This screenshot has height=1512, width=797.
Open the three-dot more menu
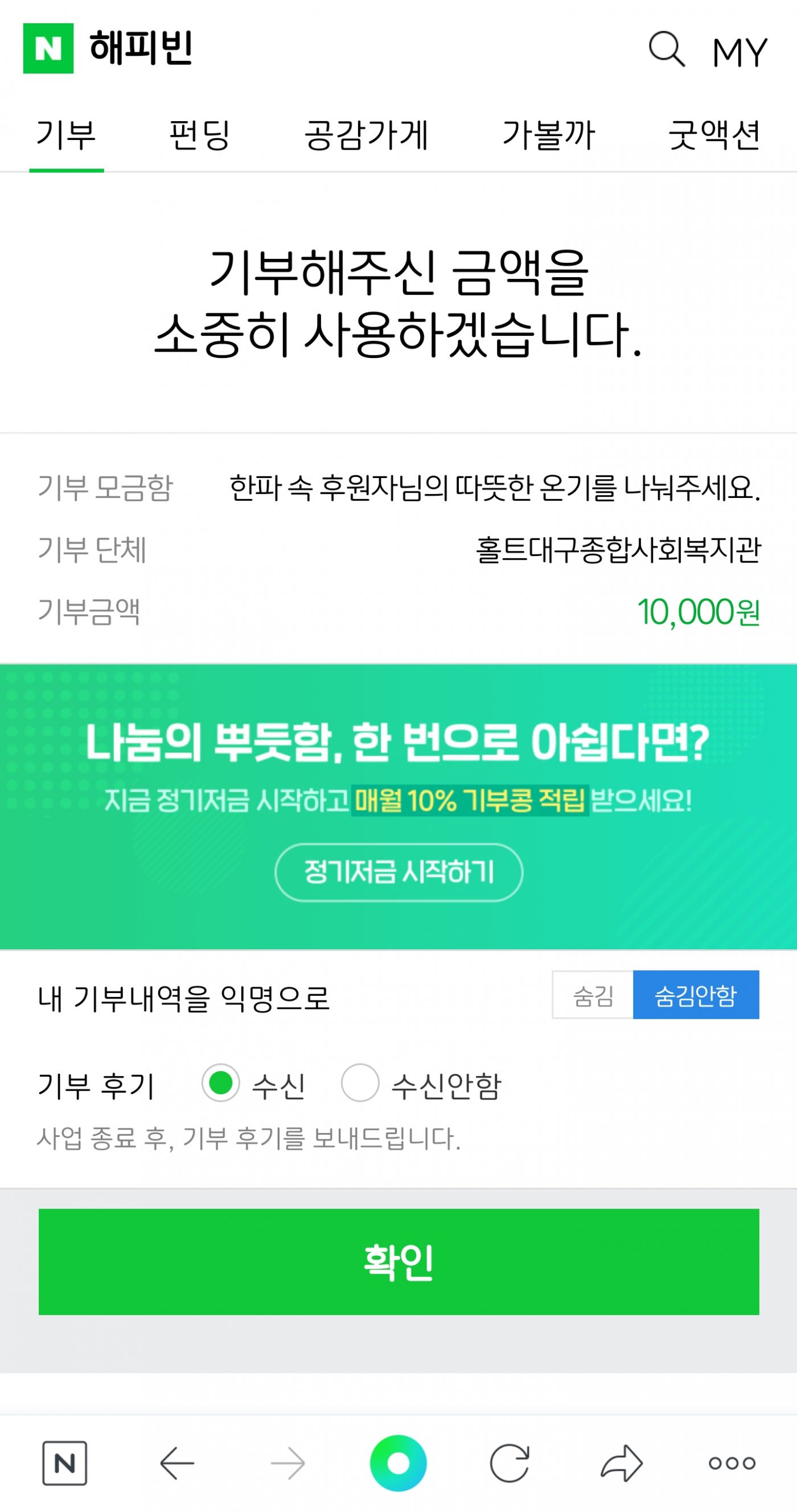(732, 1462)
